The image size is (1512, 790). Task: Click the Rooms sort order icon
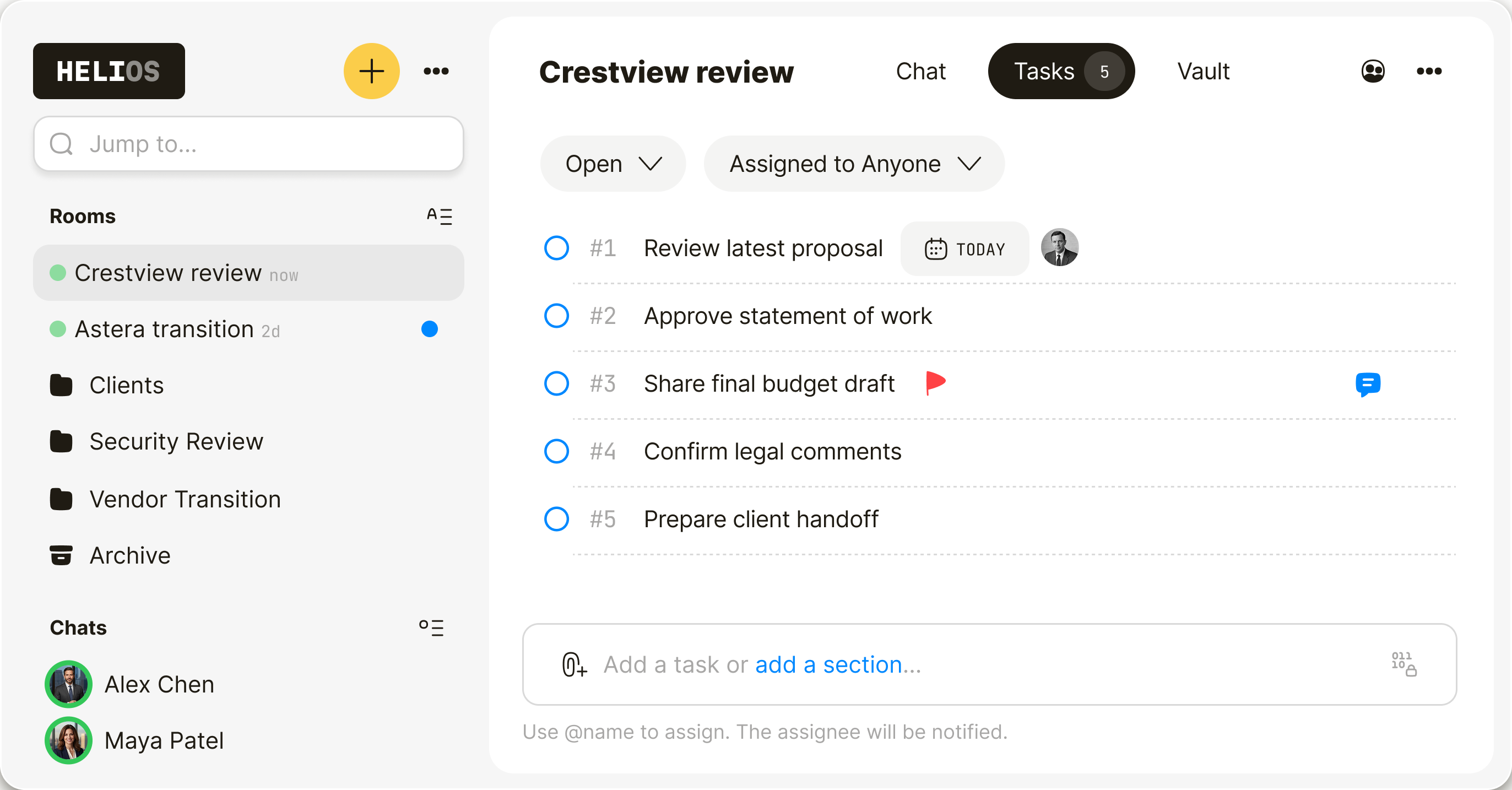439,216
